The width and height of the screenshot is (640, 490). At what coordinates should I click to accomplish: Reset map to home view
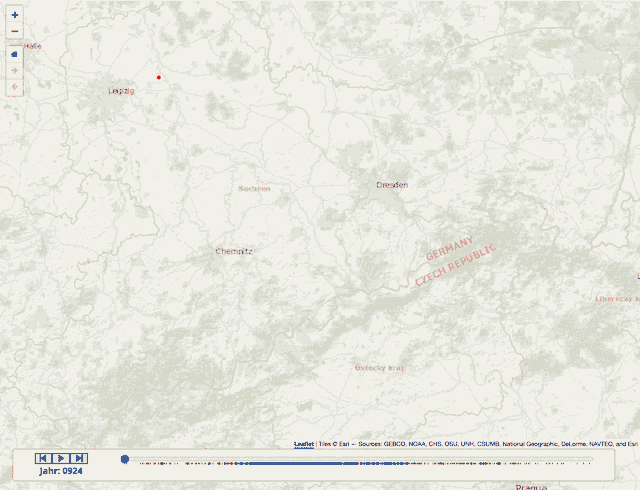click(14, 54)
